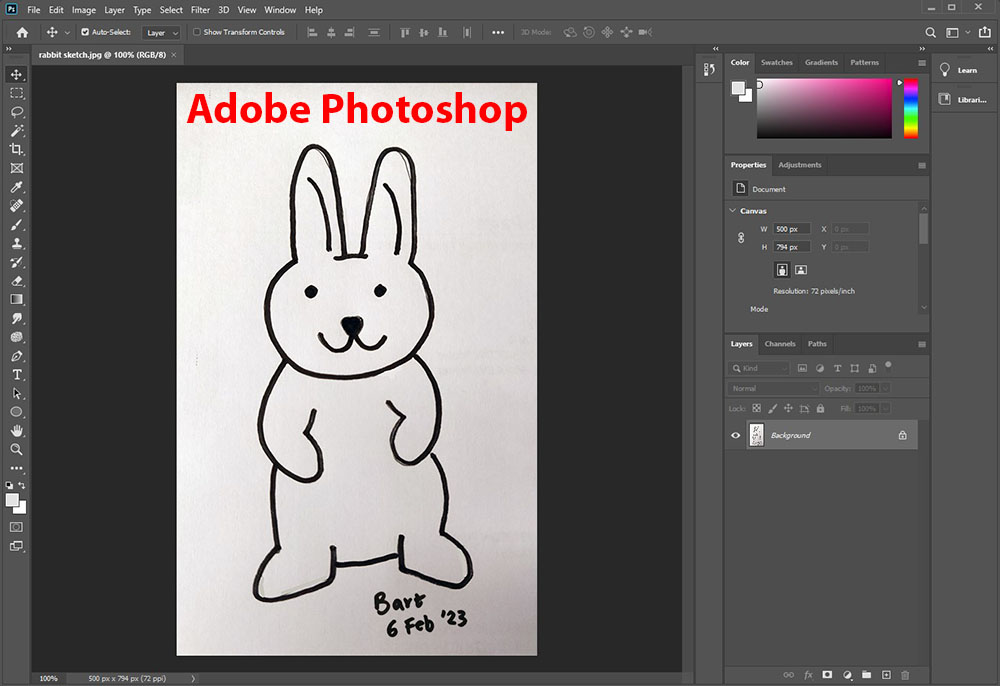Open the Image menu
Screen dimensions: 1000x686
tap(84, 10)
